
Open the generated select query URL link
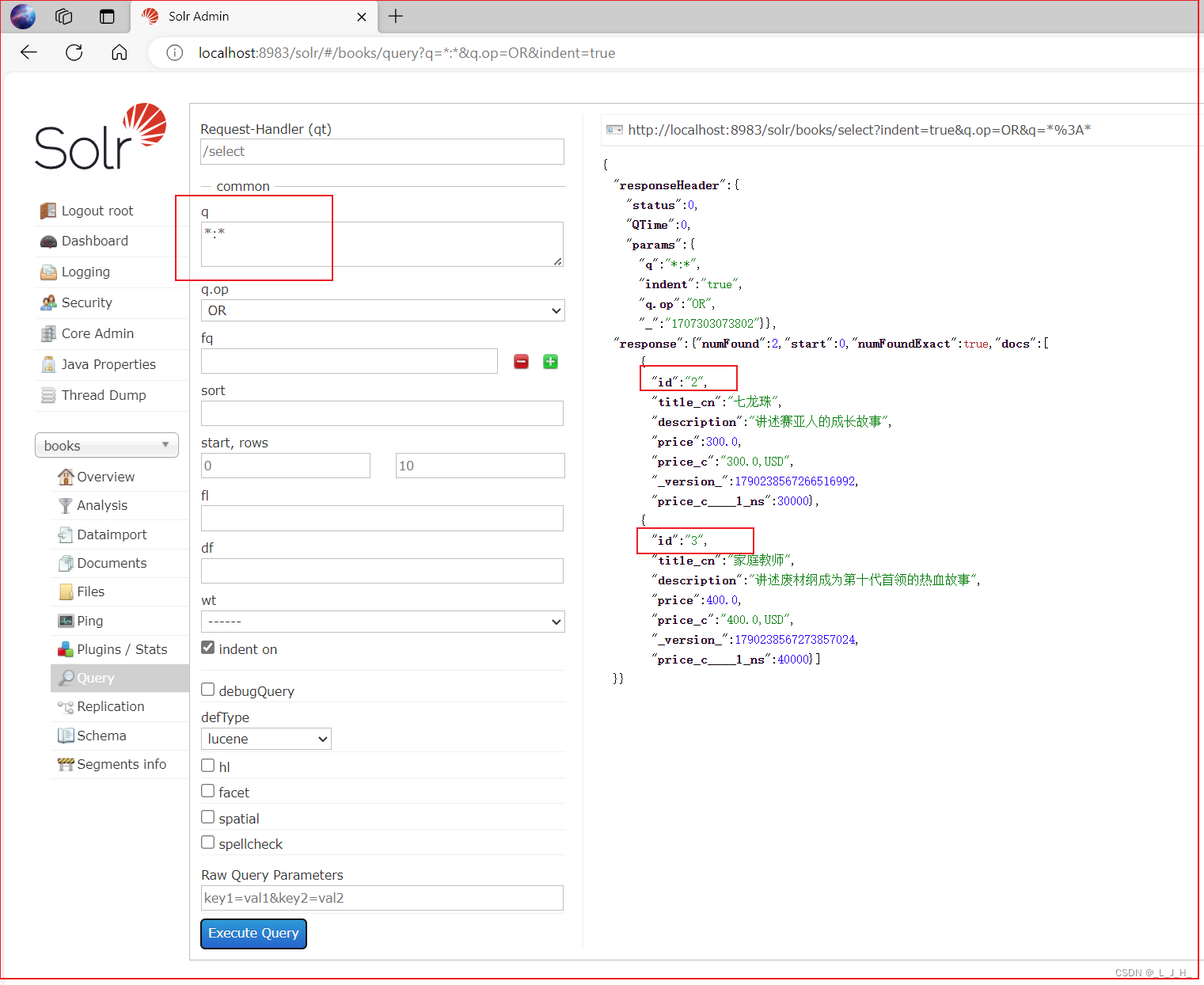pos(860,130)
